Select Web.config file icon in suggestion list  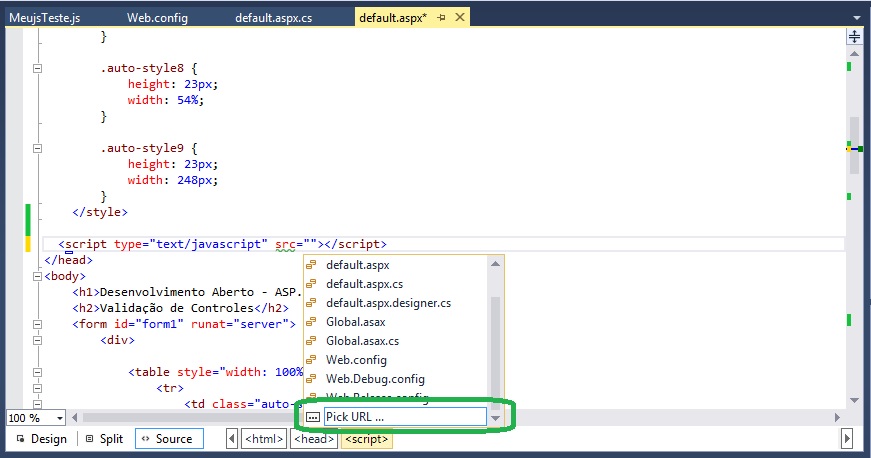click(312, 360)
